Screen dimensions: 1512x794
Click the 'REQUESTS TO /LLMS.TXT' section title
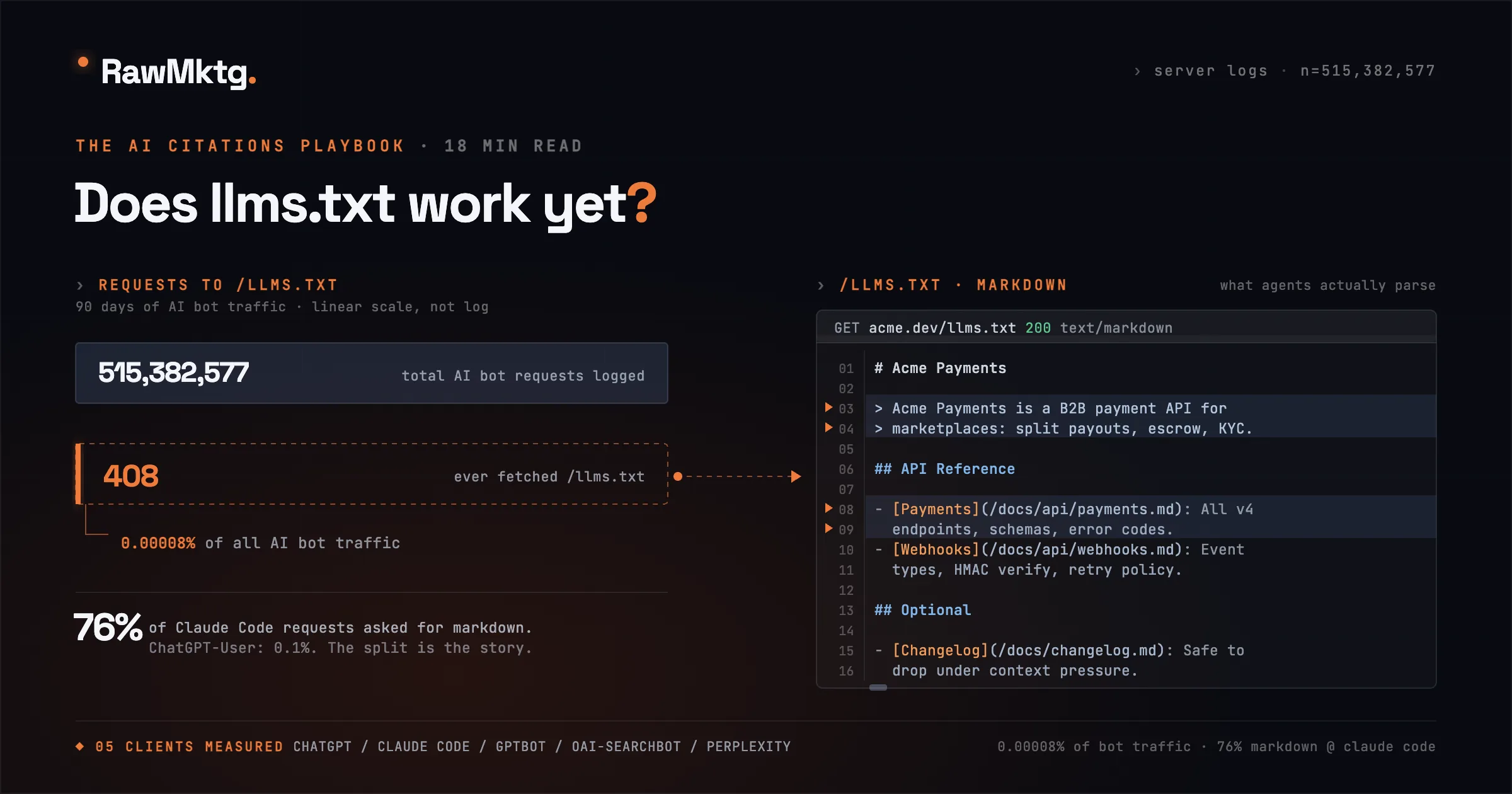pos(218,285)
